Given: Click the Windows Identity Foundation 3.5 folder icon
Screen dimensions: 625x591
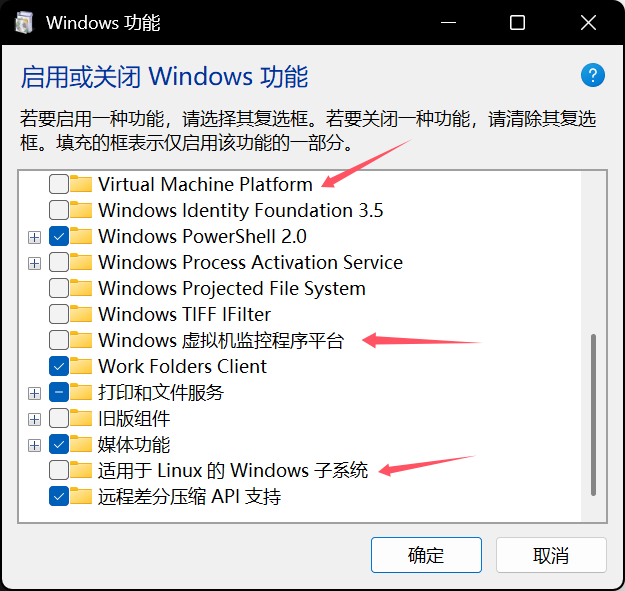Looking at the screenshot, I should pos(81,210).
